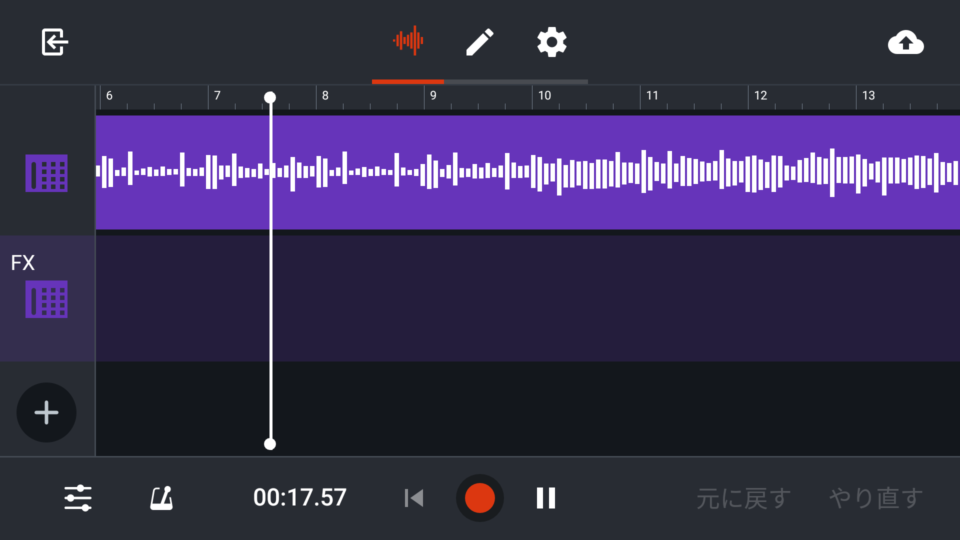This screenshot has width=960, height=540.
Task: Tap the 元に戻す undo button
Action: 743,499
